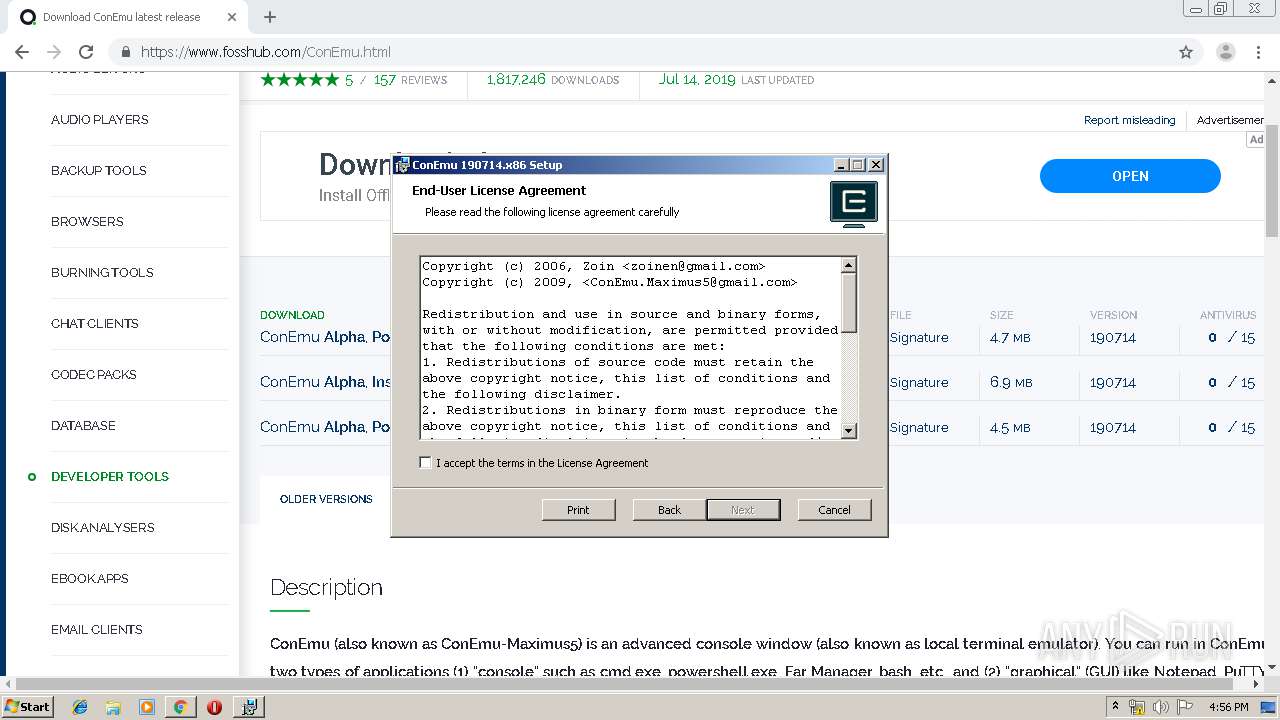
Task: Bookmark this page with the star icon
Action: [1186, 52]
